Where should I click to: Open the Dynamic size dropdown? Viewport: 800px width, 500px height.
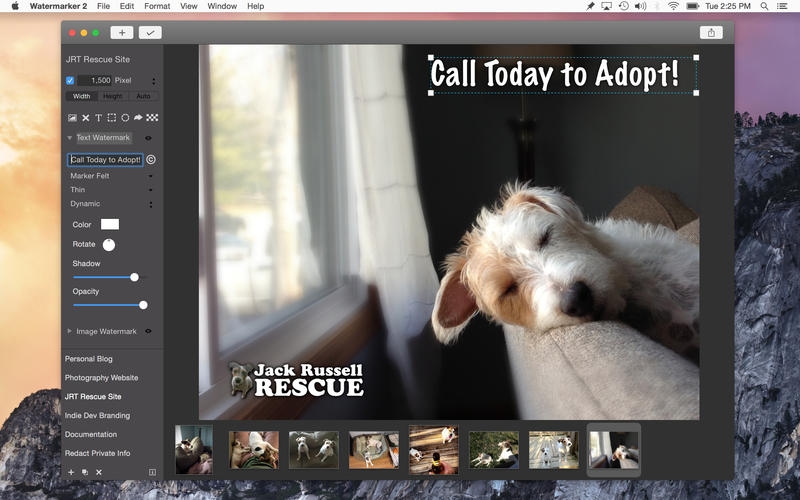111,204
